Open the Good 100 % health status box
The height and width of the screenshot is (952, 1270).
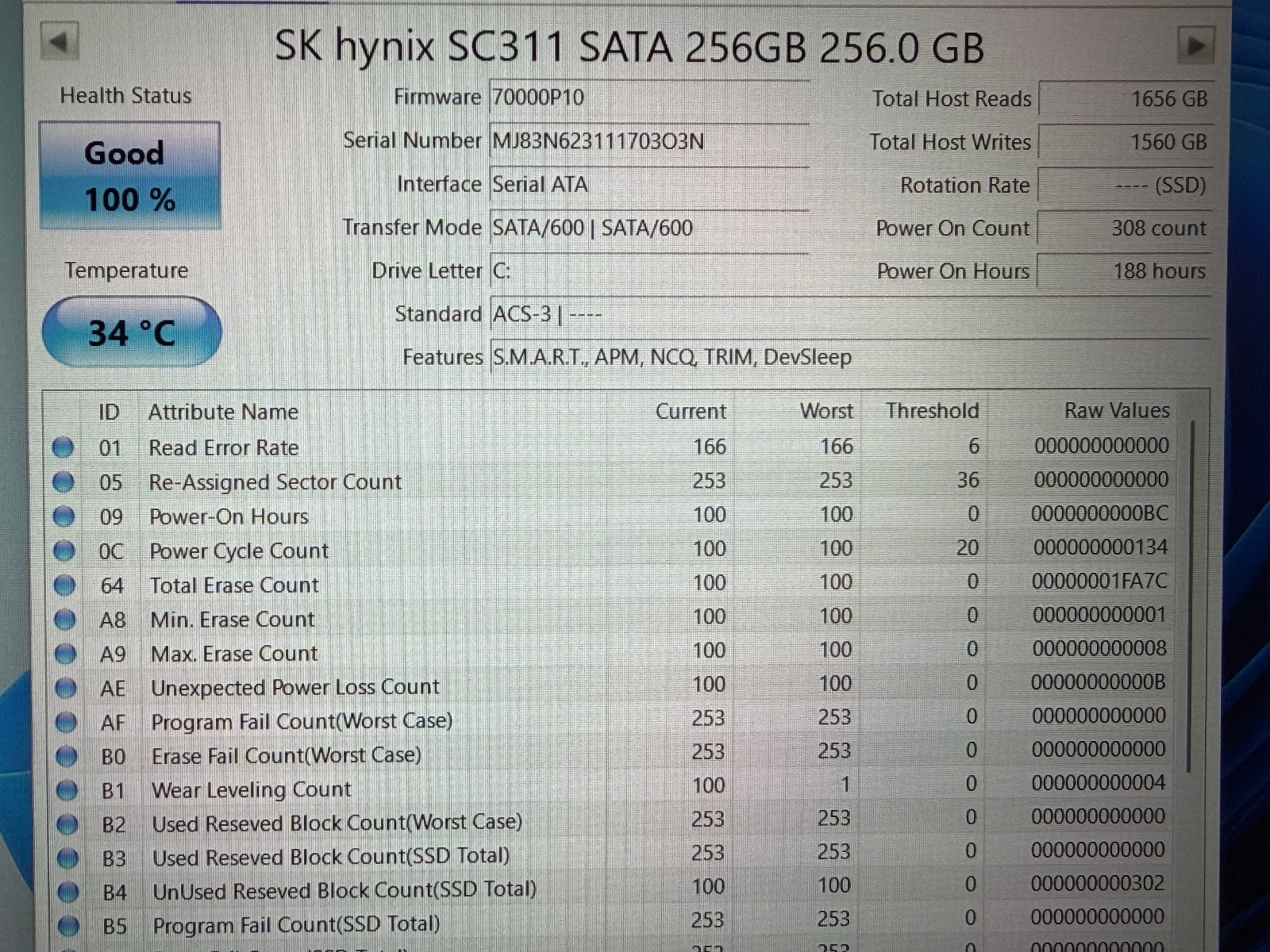coord(129,175)
